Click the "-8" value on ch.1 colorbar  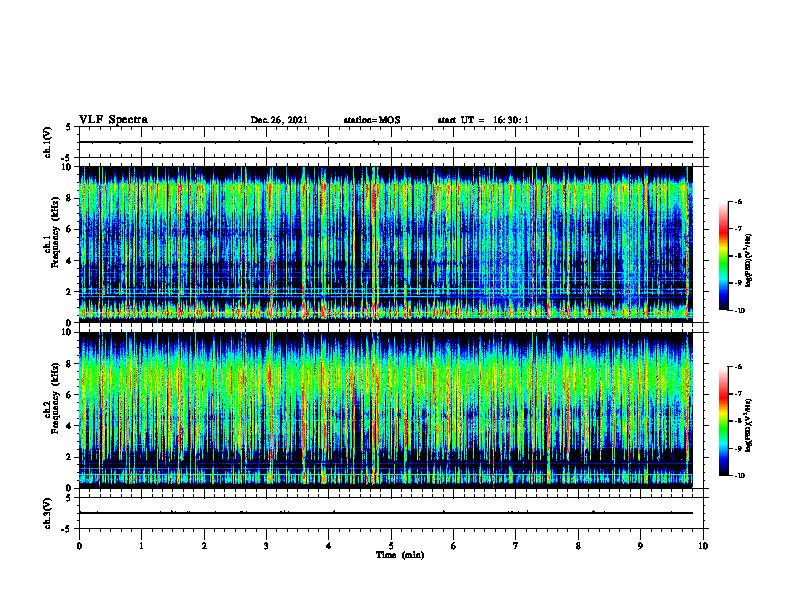click(737, 256)
